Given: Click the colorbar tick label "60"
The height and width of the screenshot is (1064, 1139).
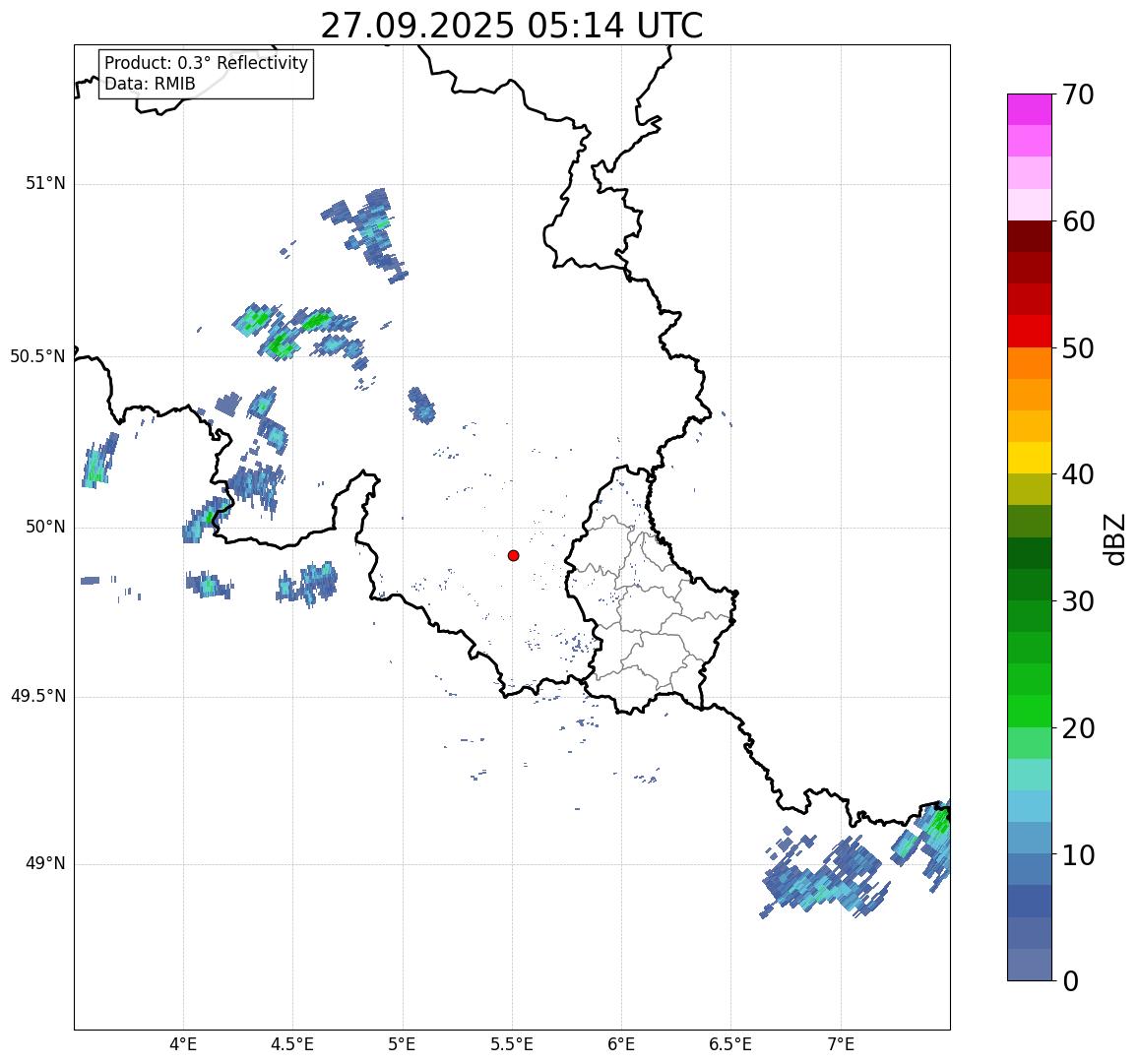Looking at the screenshot, I should coord(1078,221).
